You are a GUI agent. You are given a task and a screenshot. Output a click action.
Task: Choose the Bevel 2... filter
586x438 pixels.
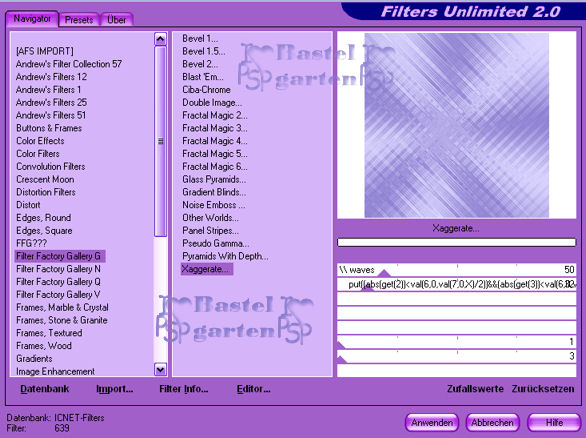coord(200,64)
